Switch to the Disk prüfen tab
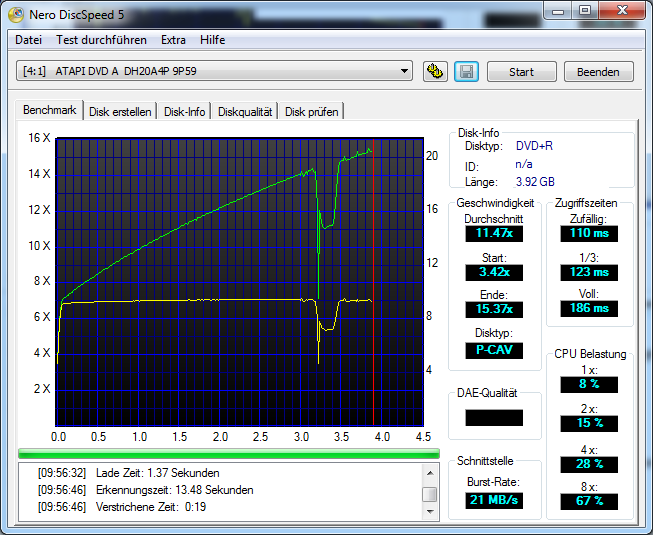 tap(312, 112)
